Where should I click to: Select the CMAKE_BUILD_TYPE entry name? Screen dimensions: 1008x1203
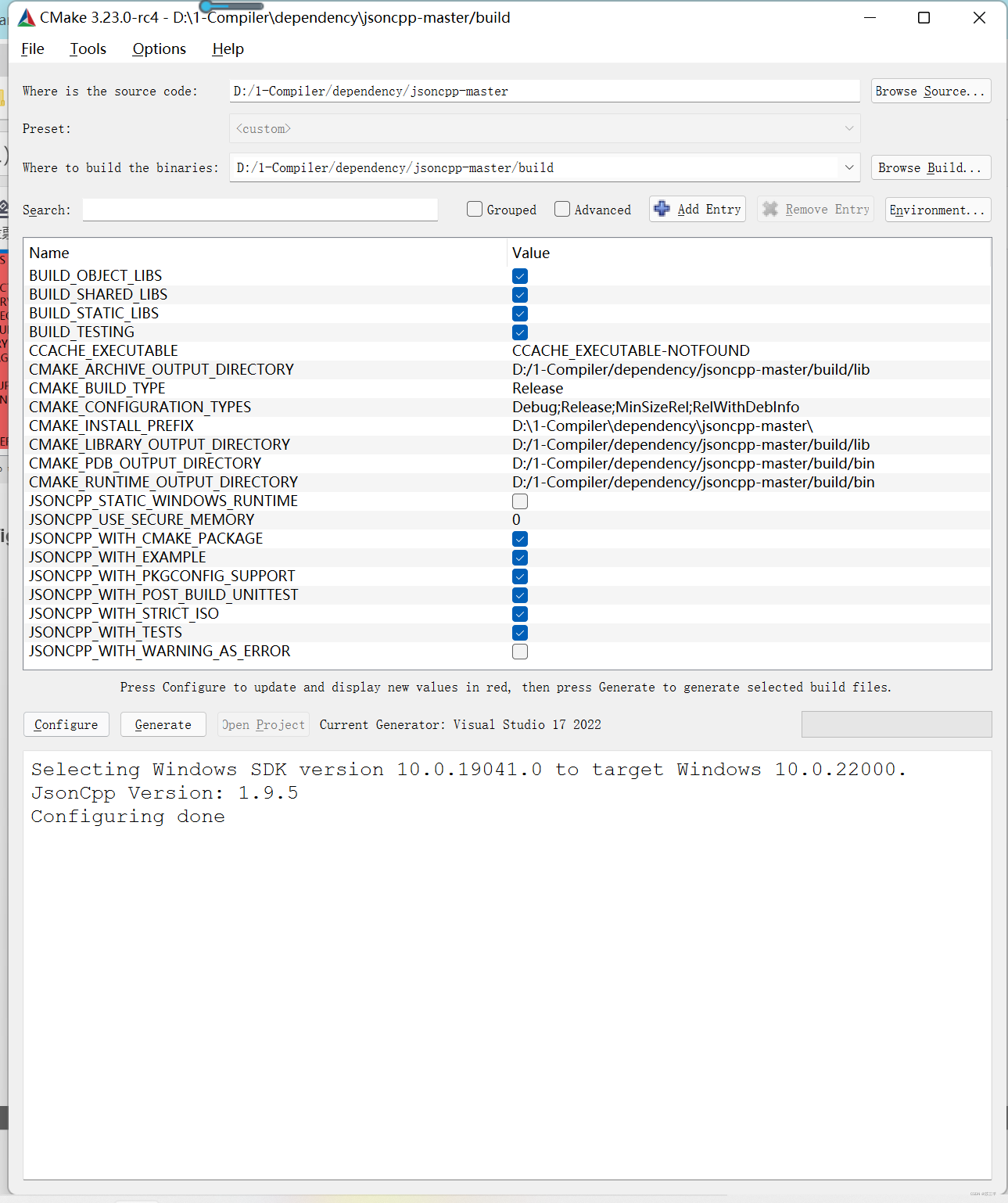tap(97, 388)
